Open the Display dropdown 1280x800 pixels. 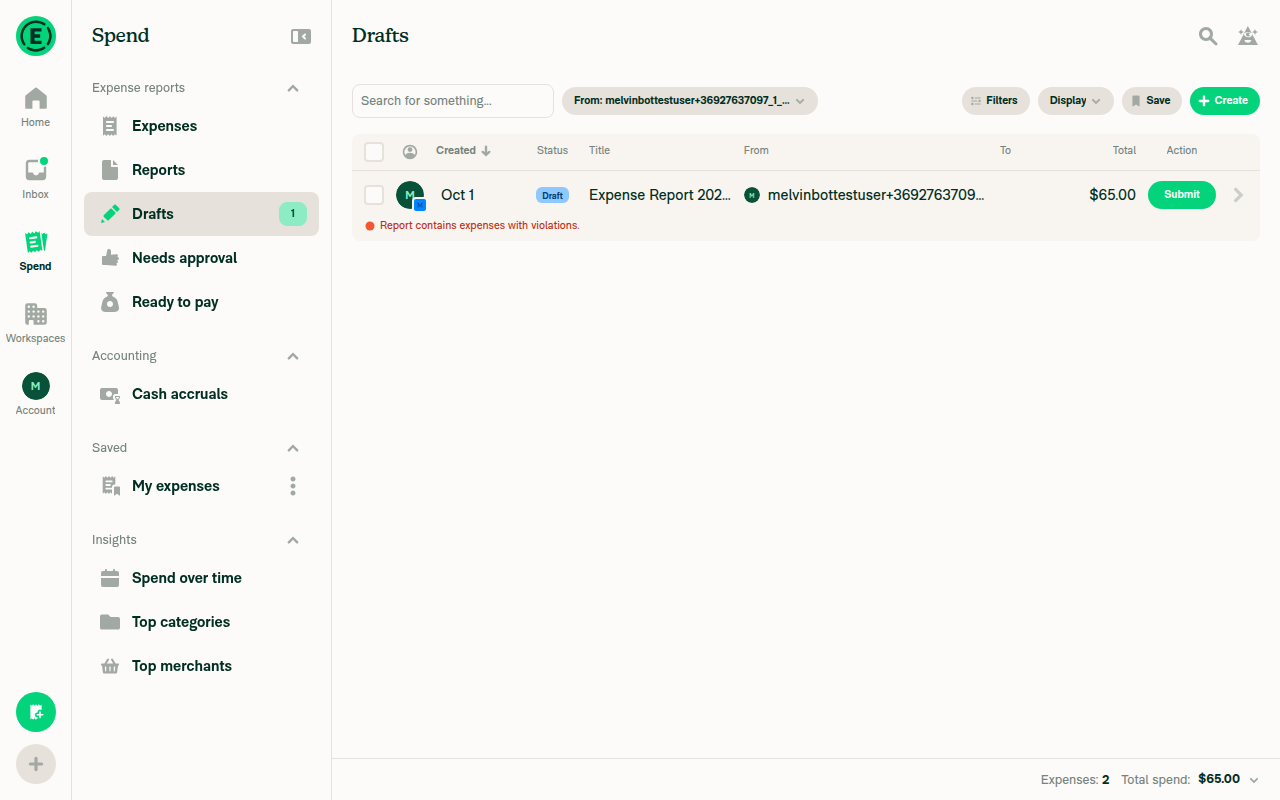pos(1075,101)
